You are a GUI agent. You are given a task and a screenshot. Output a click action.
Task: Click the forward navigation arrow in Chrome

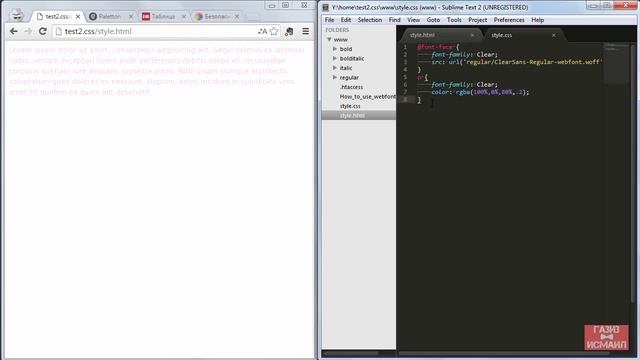(28, 31)
